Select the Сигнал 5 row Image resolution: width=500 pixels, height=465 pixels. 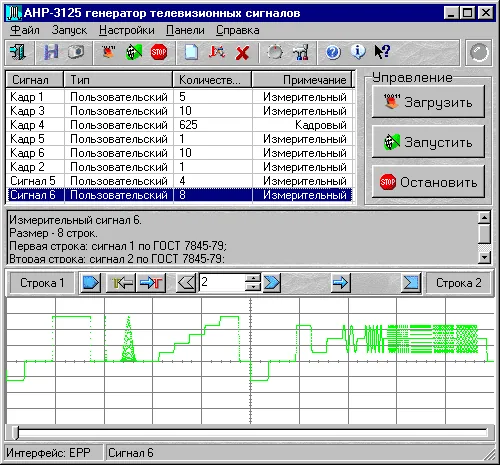click(179, 181)
